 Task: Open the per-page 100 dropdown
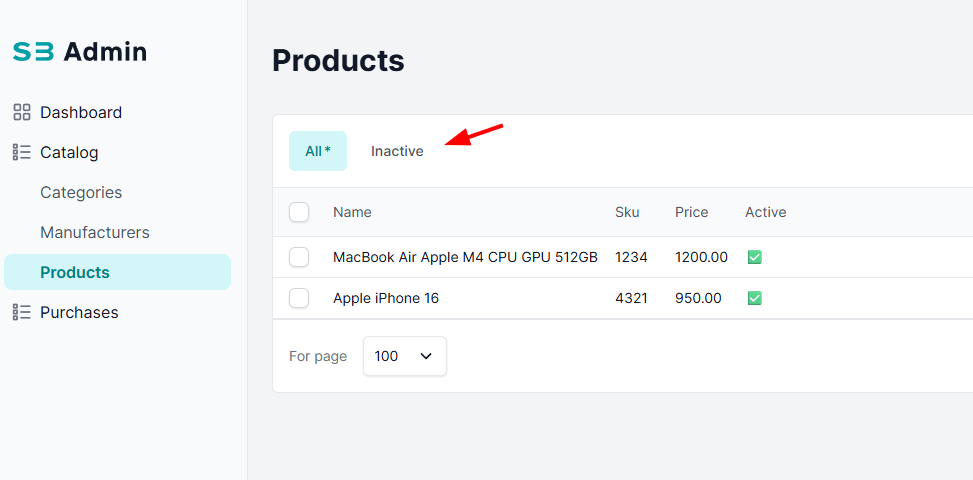(405, 356)
